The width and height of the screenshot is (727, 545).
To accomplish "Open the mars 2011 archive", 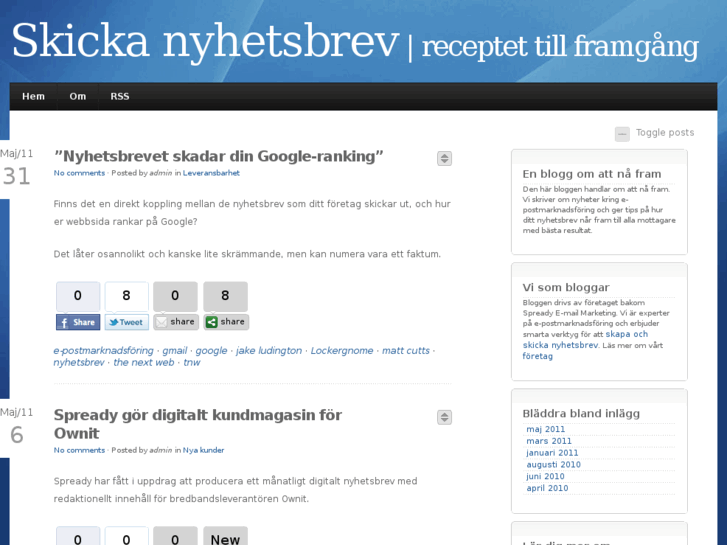I will (x=549, y=441).
